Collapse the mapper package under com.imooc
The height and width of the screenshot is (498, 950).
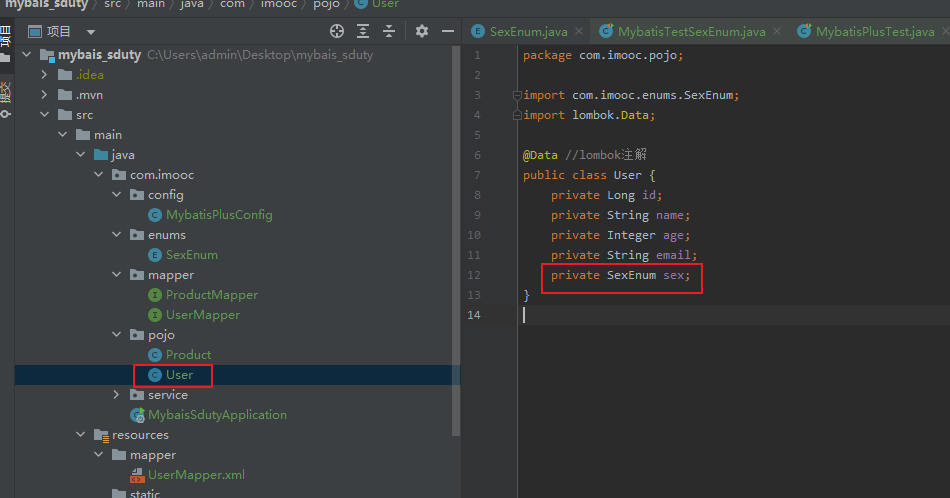pyautogui.click(x=116, y=274)
